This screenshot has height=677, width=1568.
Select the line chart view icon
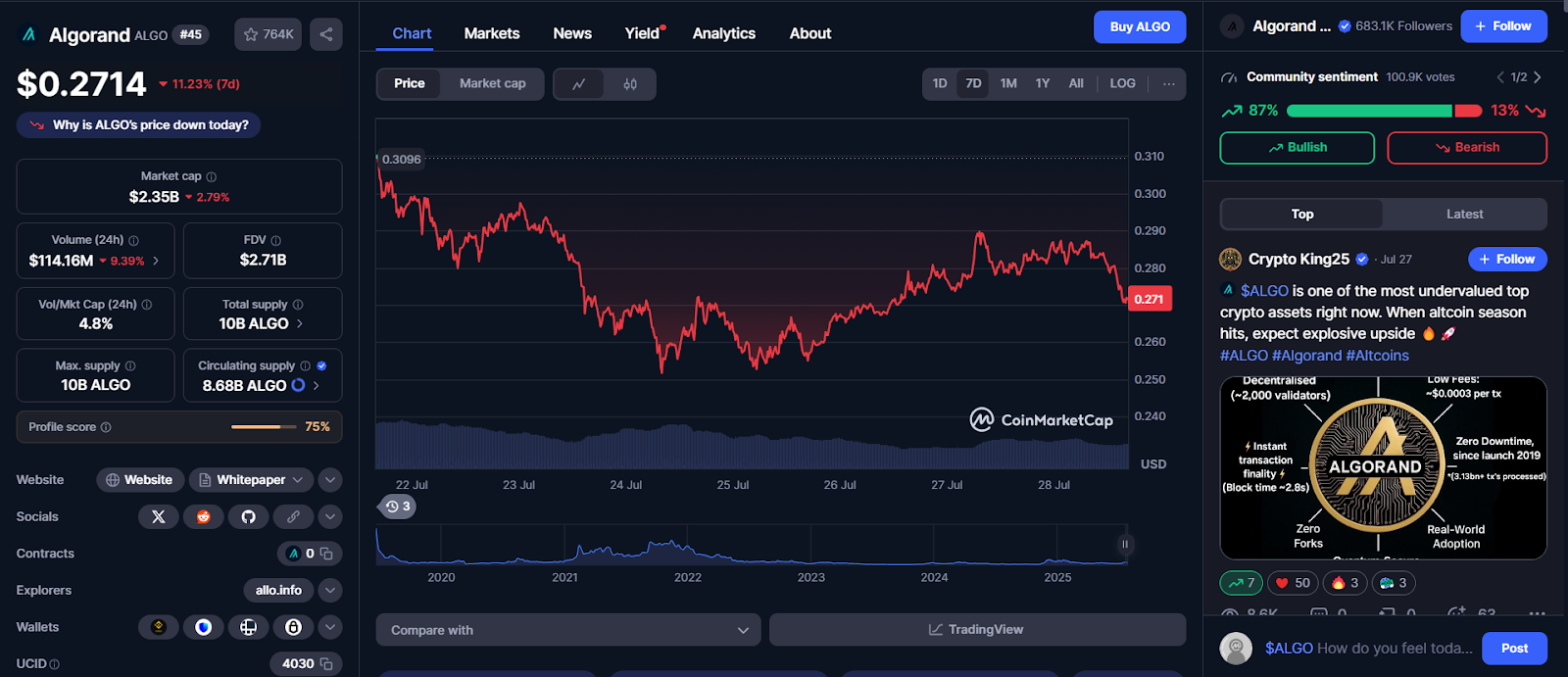(579, 84)
